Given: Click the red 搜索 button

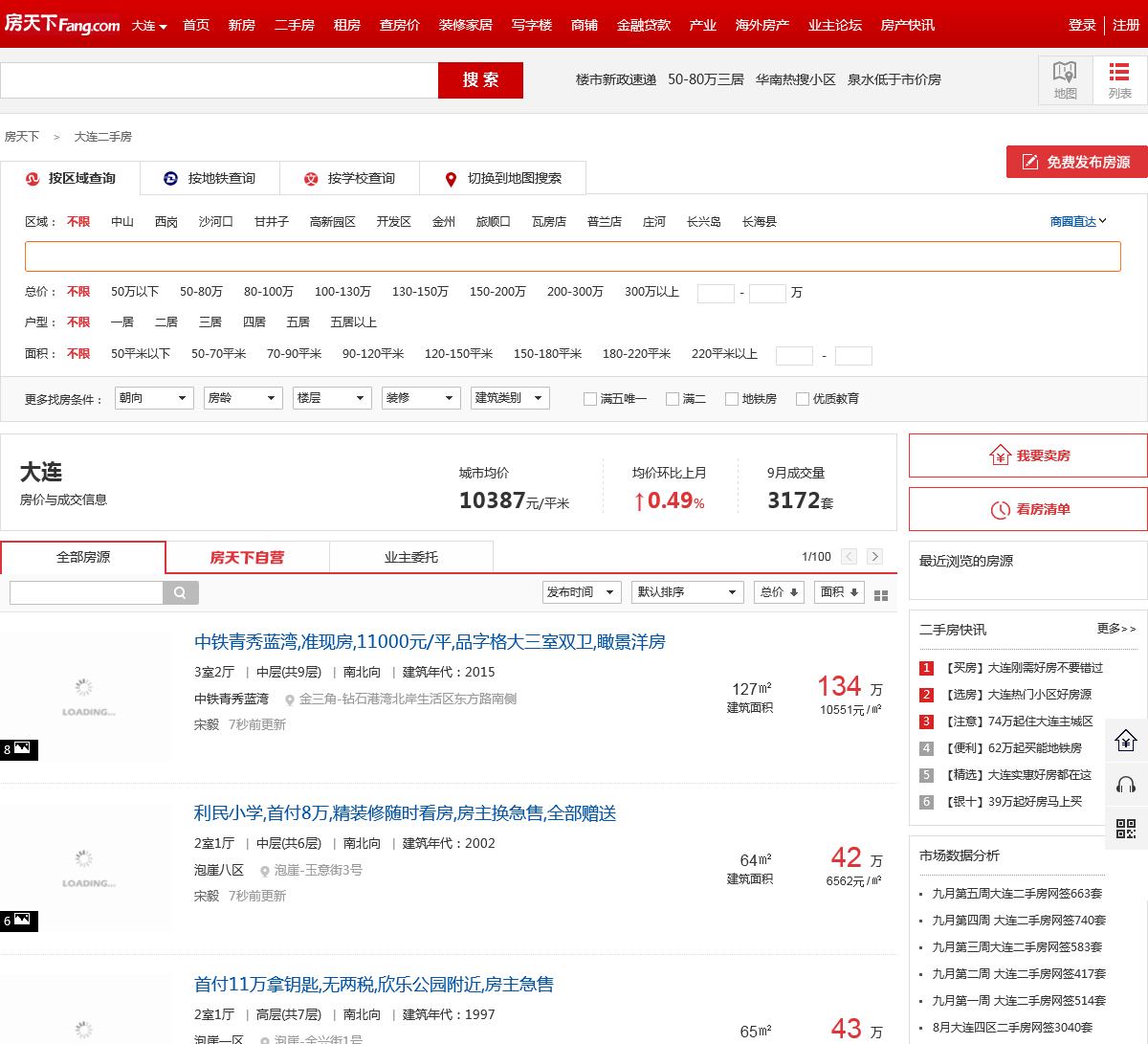Looking at the screenshot, I should (480, 80).
